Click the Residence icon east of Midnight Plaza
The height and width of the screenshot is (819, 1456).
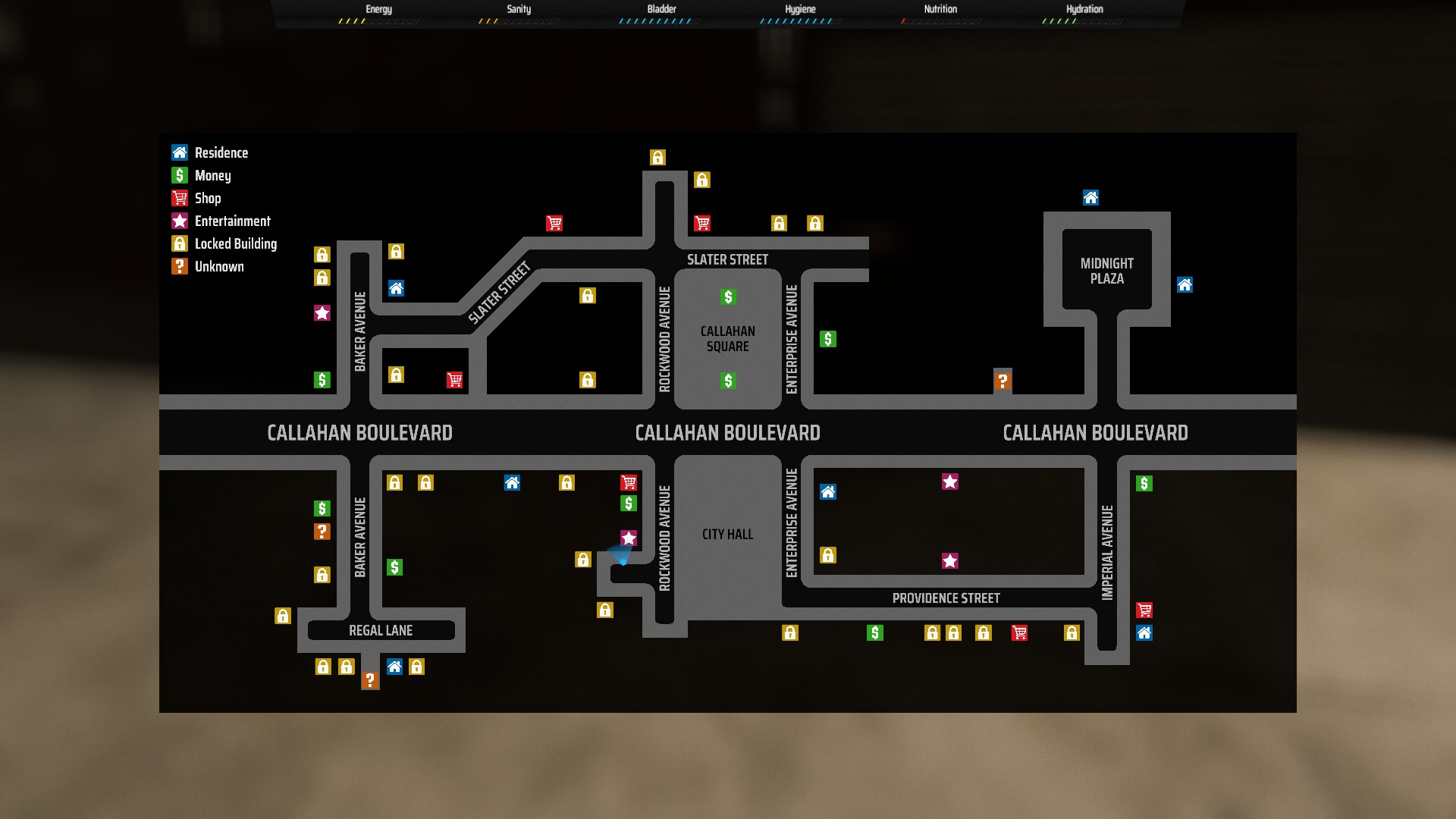1185,285
